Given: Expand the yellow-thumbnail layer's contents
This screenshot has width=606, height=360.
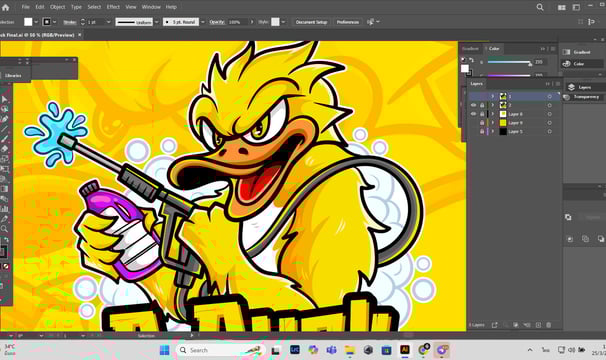Looking at the screenshot, I should click(x=493, y=123).
